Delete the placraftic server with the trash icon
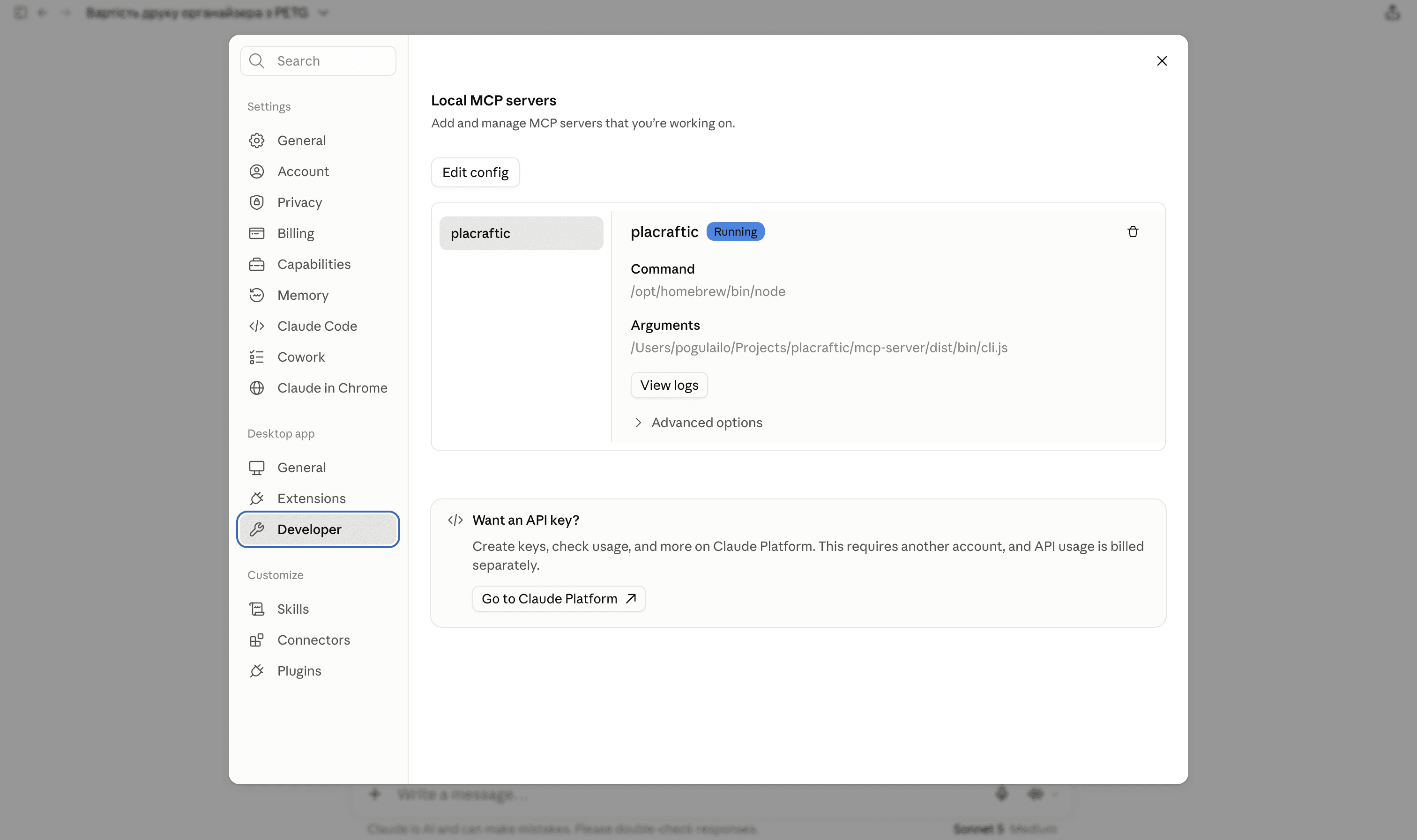This screenshot has height=840, width=1417. [1132, 231]
